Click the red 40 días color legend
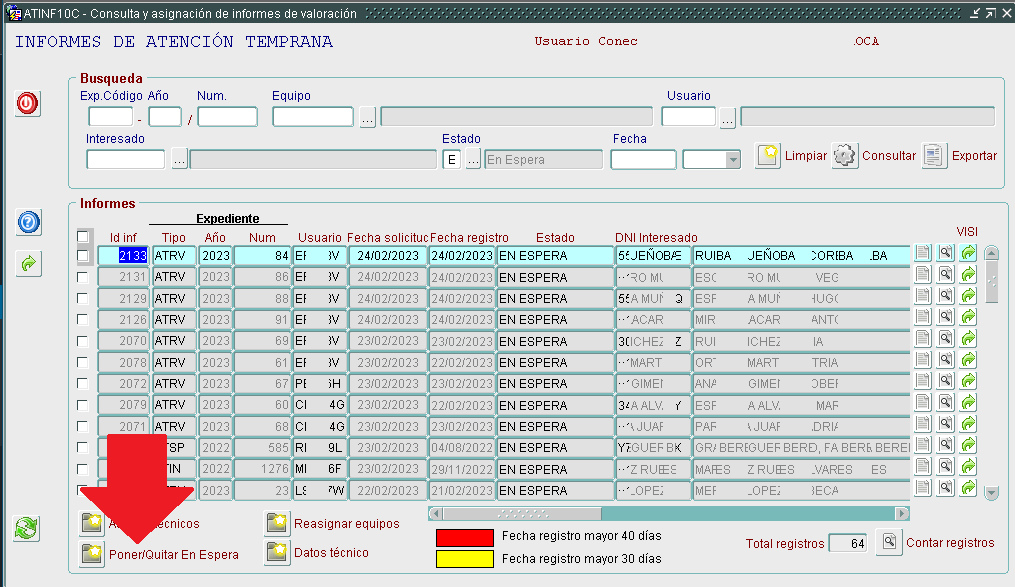The width and height of the screenshot is (1015, 587). click(465, 537)
